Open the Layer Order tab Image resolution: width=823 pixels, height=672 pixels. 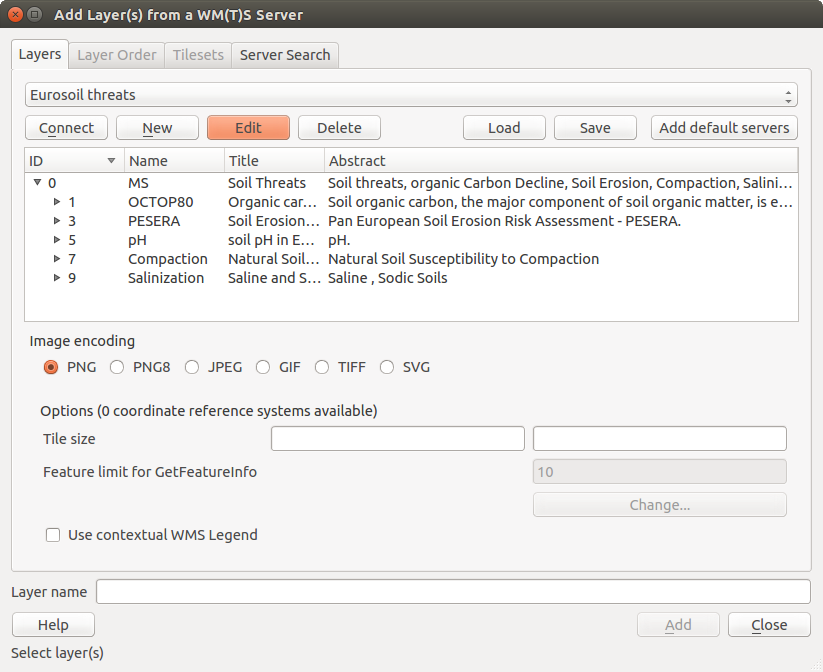(117, 55)
